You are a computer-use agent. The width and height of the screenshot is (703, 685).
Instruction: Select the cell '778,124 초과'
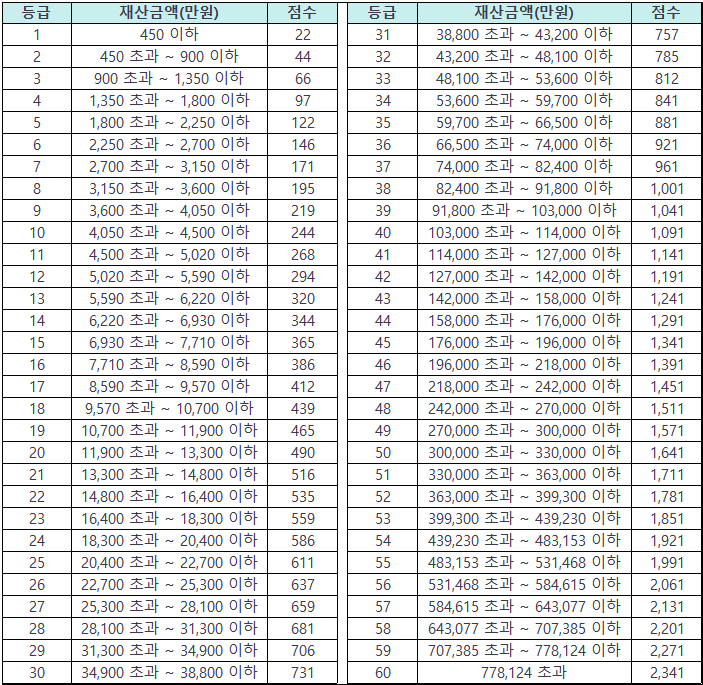pos(524,672)
